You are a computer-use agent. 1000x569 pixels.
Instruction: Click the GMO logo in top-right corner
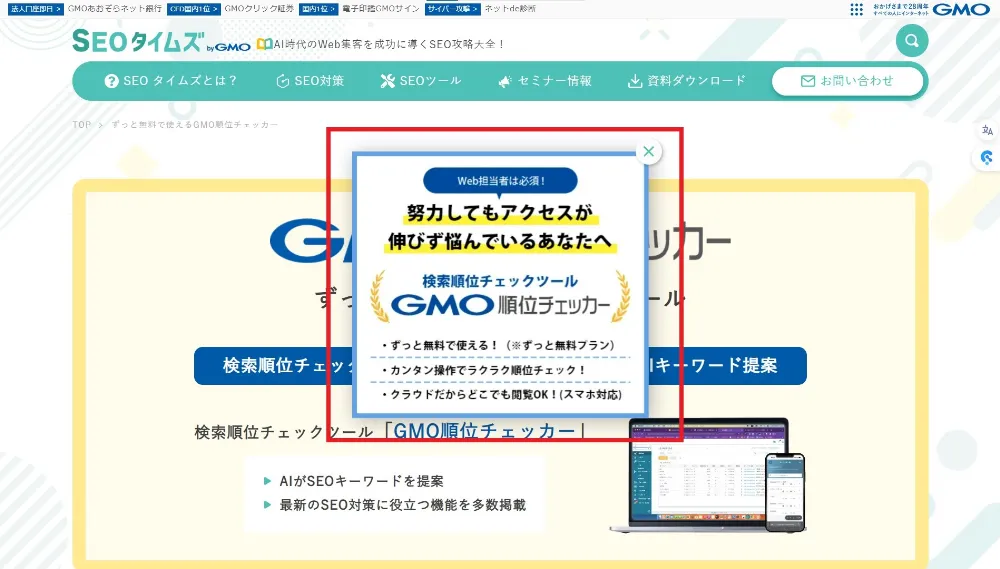point(961,9)
